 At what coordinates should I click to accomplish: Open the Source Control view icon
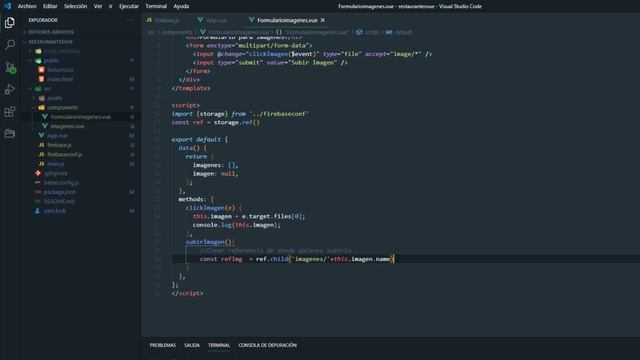(x=10, y=67)
